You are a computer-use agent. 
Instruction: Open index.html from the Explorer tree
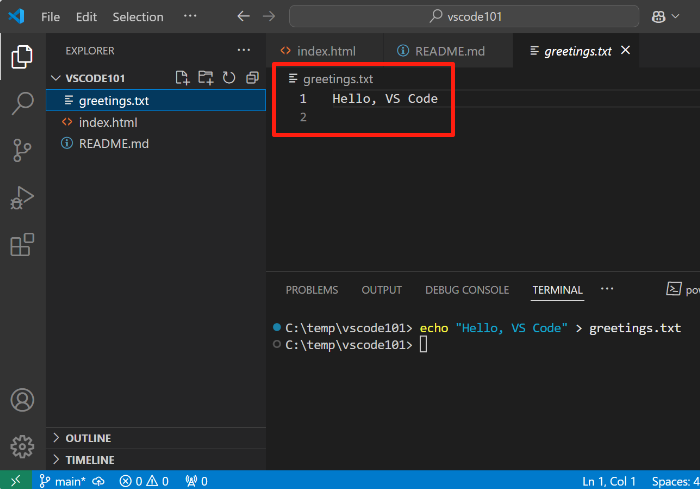[x=156, y=122]
